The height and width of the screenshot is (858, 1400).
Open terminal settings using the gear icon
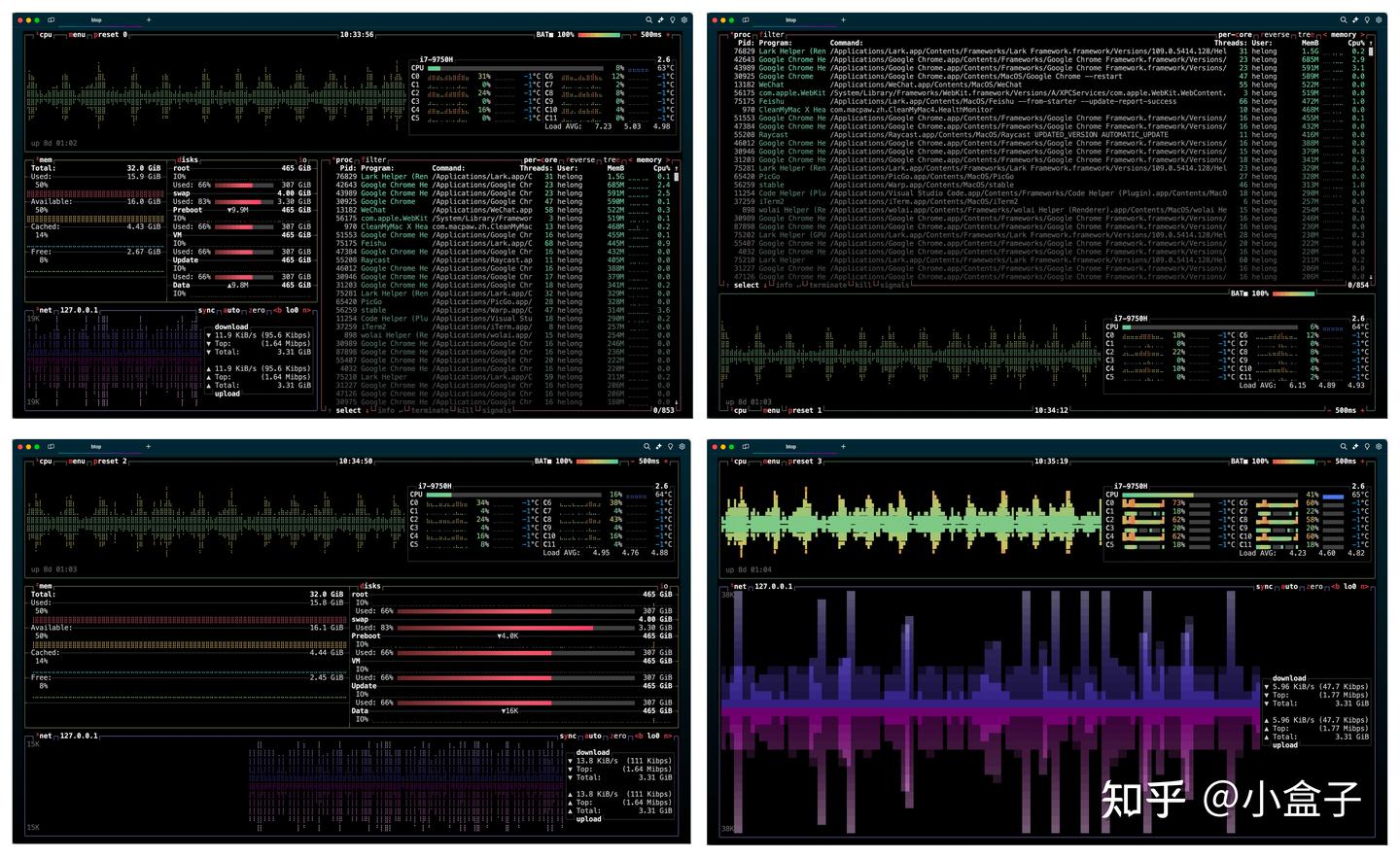pyautogui.click(x=684, y=19)
